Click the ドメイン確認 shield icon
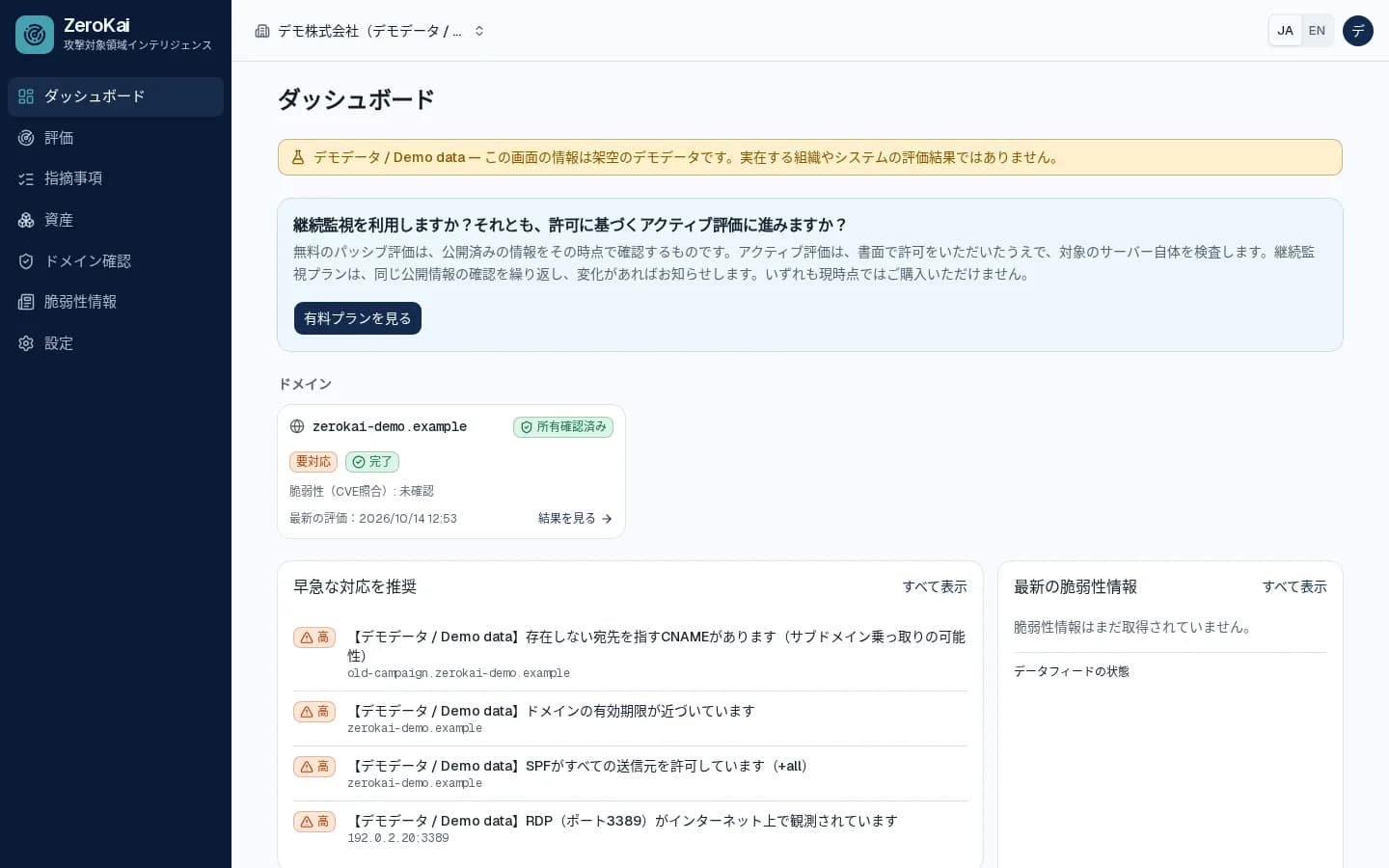The height and width of the screenshot is (868, 1389). pyautogui.click(x=26, y=261)
